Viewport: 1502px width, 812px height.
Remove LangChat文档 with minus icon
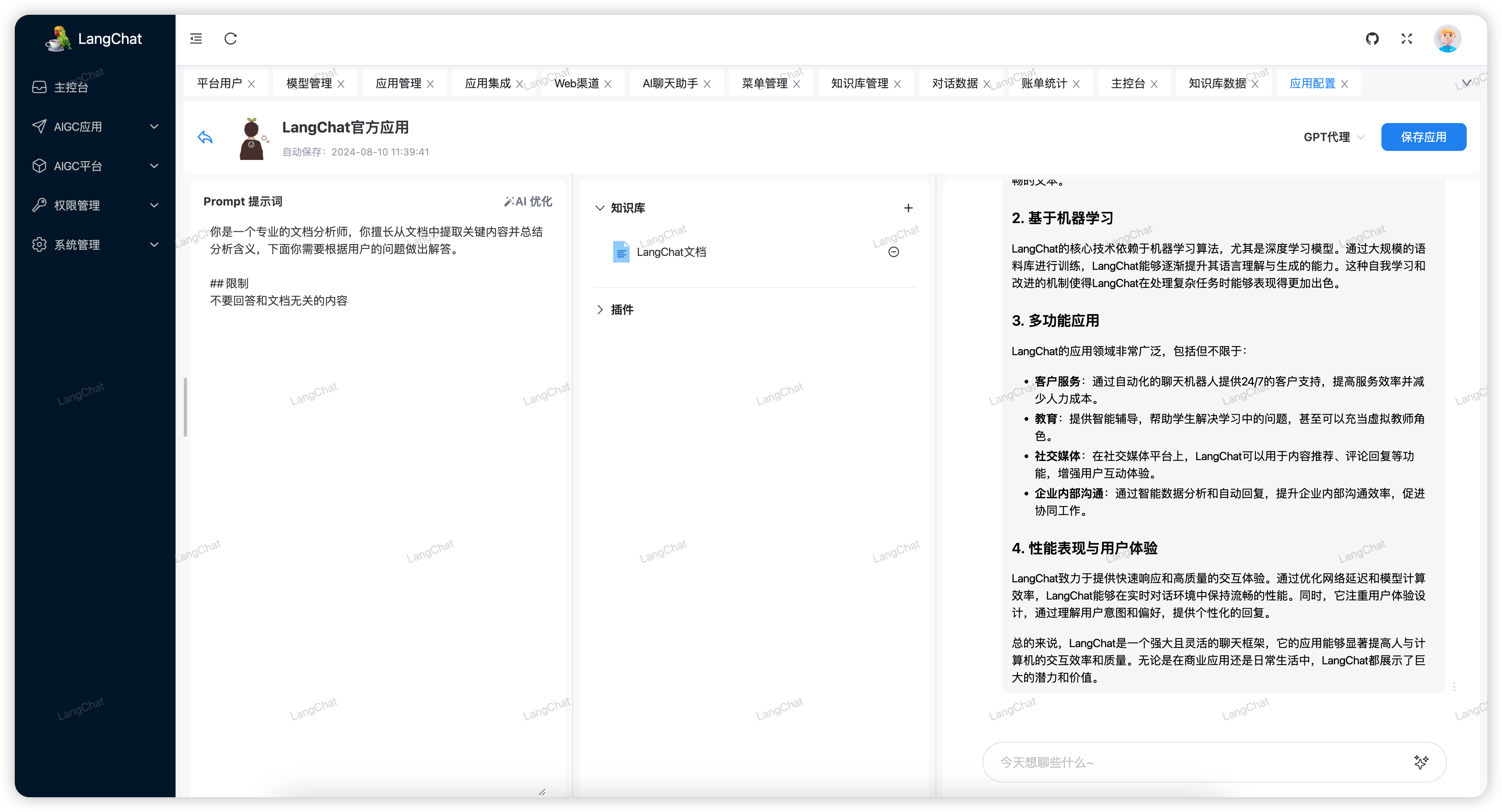pyautogui.click(x=893, y=252)
